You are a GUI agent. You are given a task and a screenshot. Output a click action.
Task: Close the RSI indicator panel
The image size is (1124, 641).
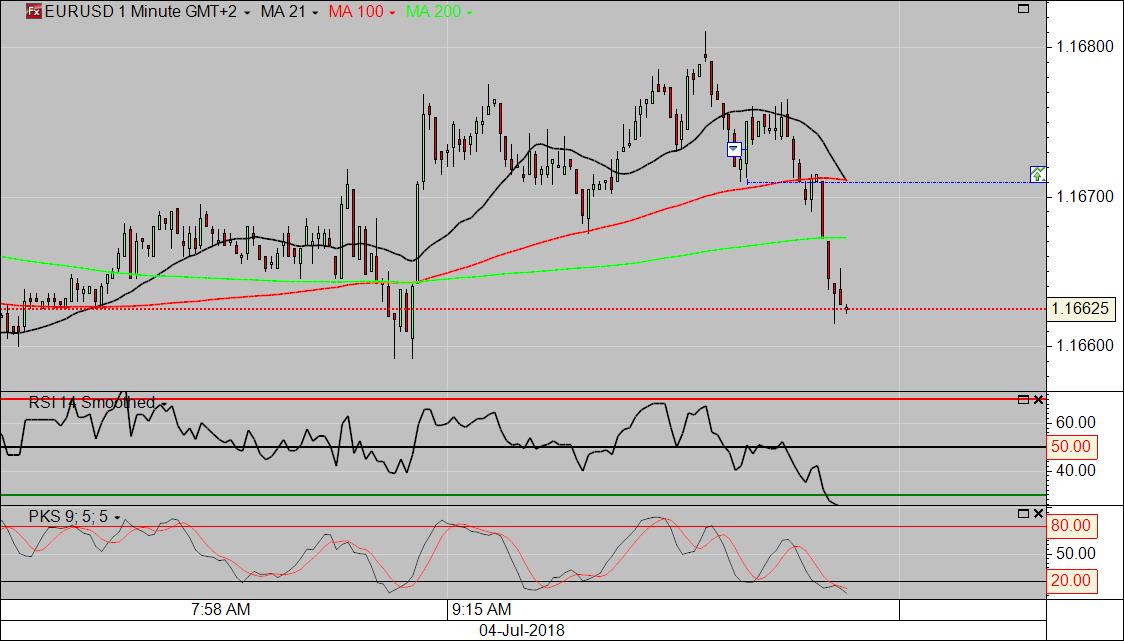pyautogui.click(x=1038, y=400)
